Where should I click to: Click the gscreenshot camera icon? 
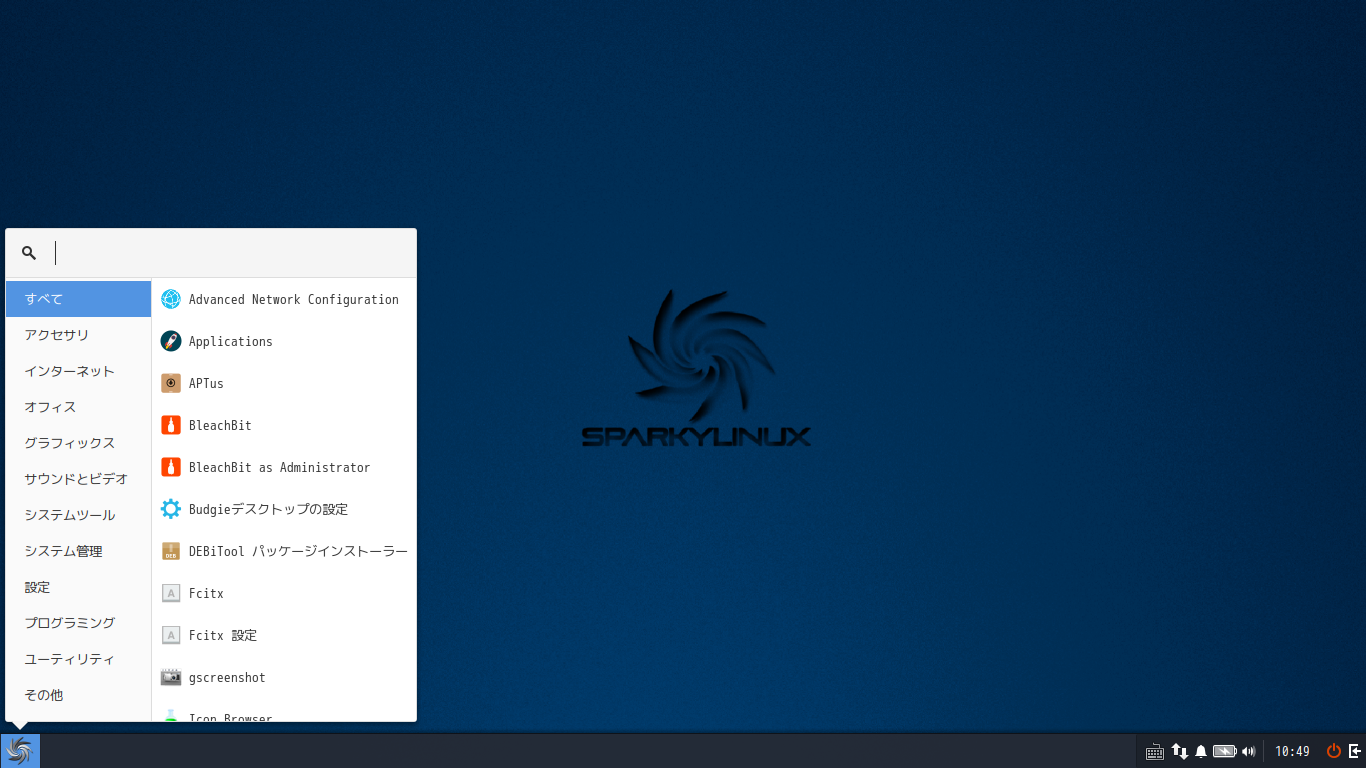click(171, 677)
